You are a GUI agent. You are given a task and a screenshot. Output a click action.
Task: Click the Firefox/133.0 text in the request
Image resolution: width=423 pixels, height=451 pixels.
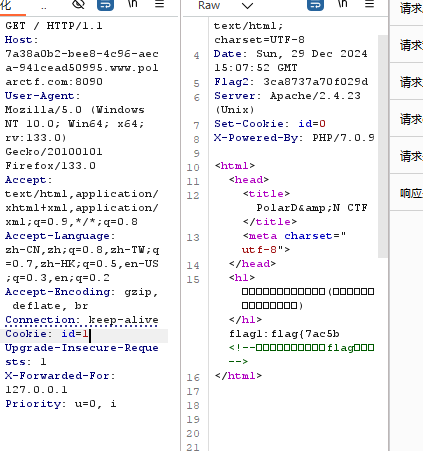(x=50, y=166)
